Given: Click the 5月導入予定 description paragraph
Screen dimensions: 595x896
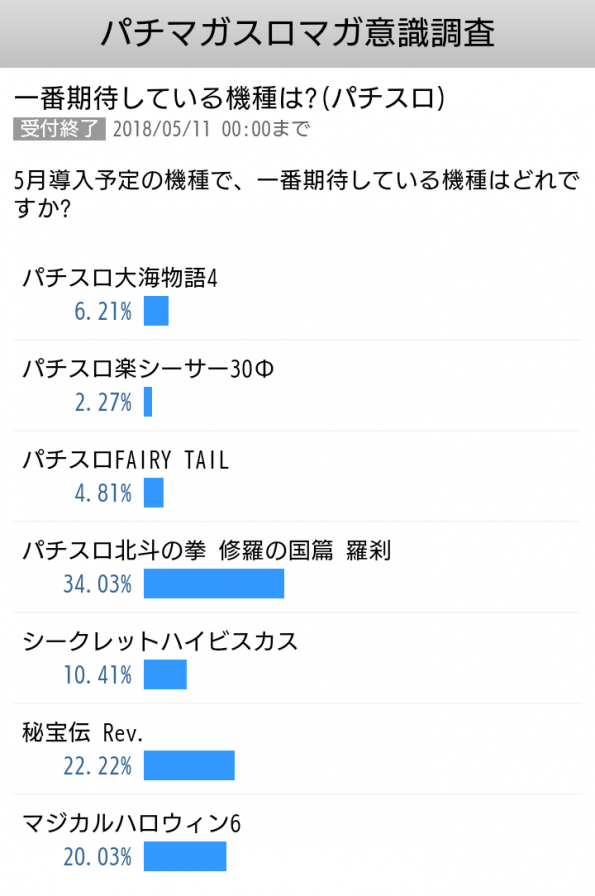Looking at the screenshot, I should coord(297,194).
